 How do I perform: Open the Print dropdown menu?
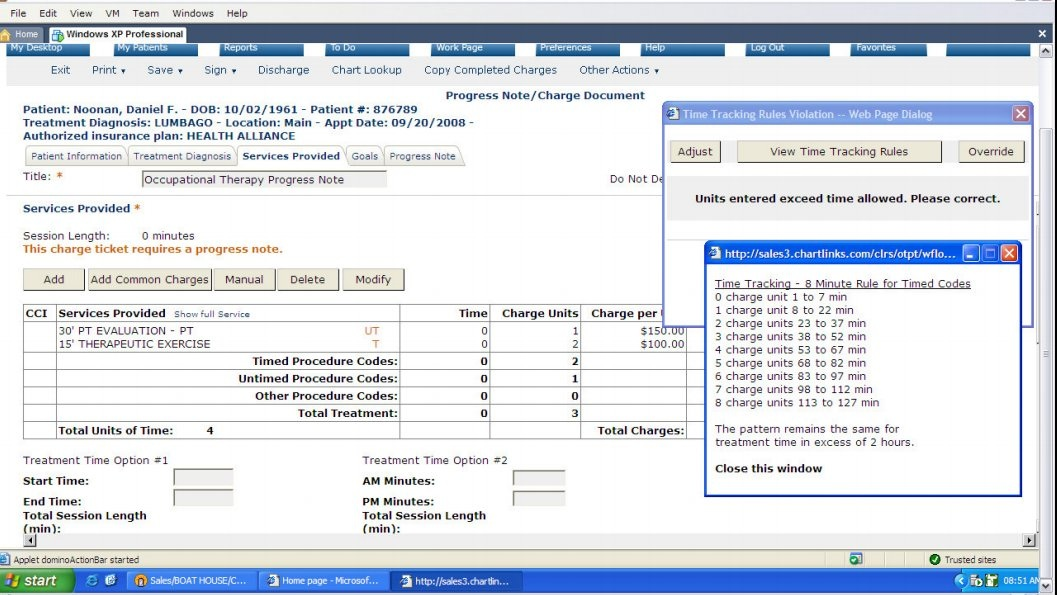point(109,70)
